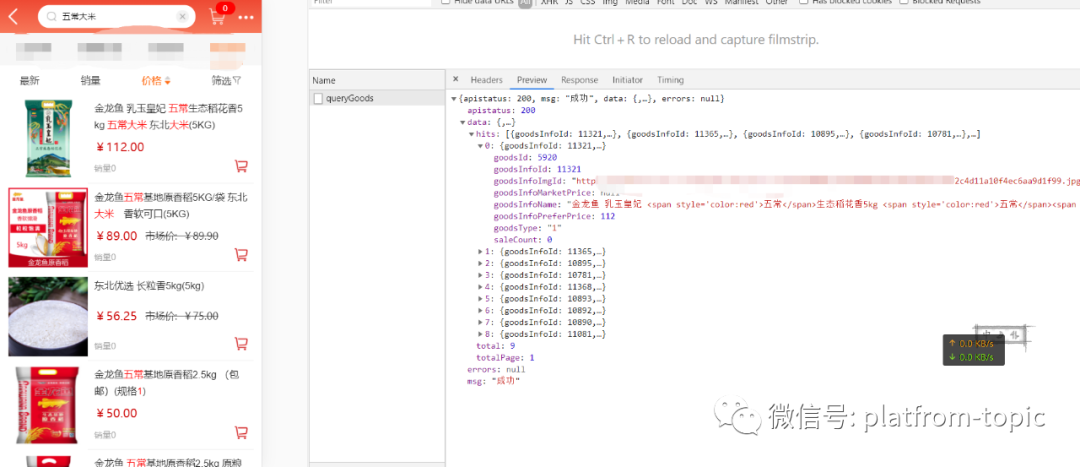Open product title 东北优选 长粒香5kg
The image size is (1080, 467).
149,286
